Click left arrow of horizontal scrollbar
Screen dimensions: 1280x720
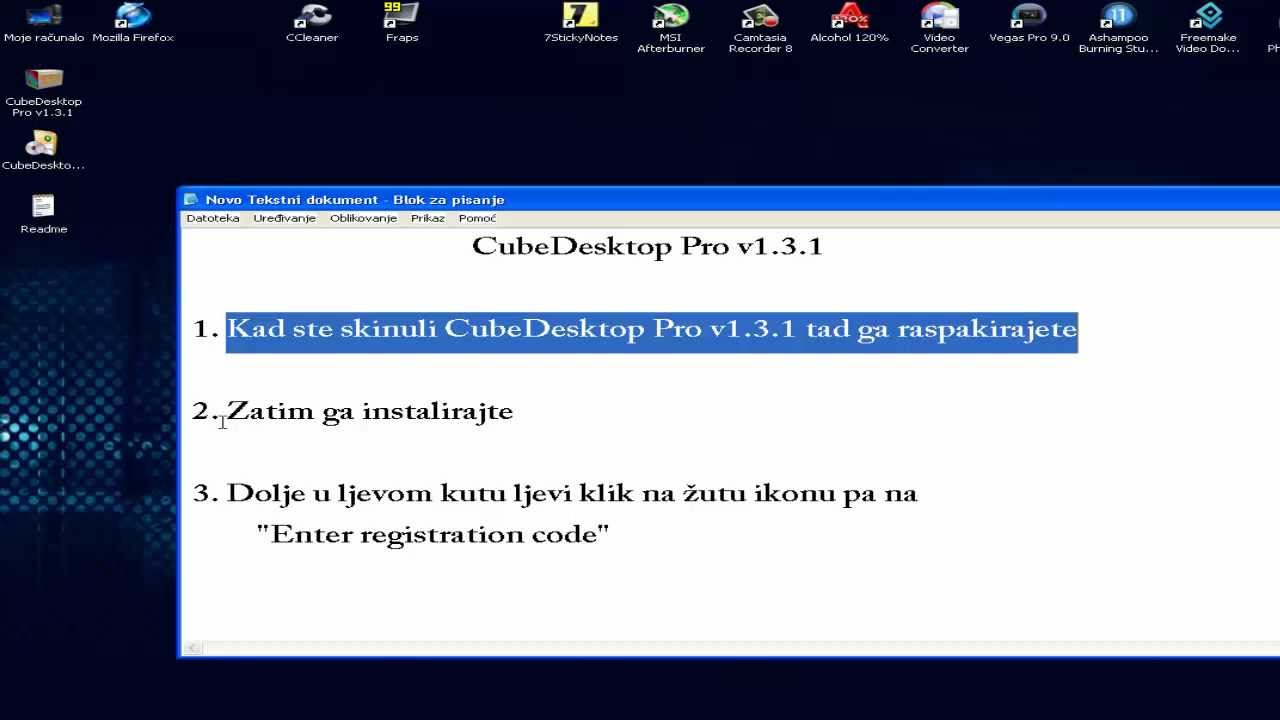click(x=193, y=648)
